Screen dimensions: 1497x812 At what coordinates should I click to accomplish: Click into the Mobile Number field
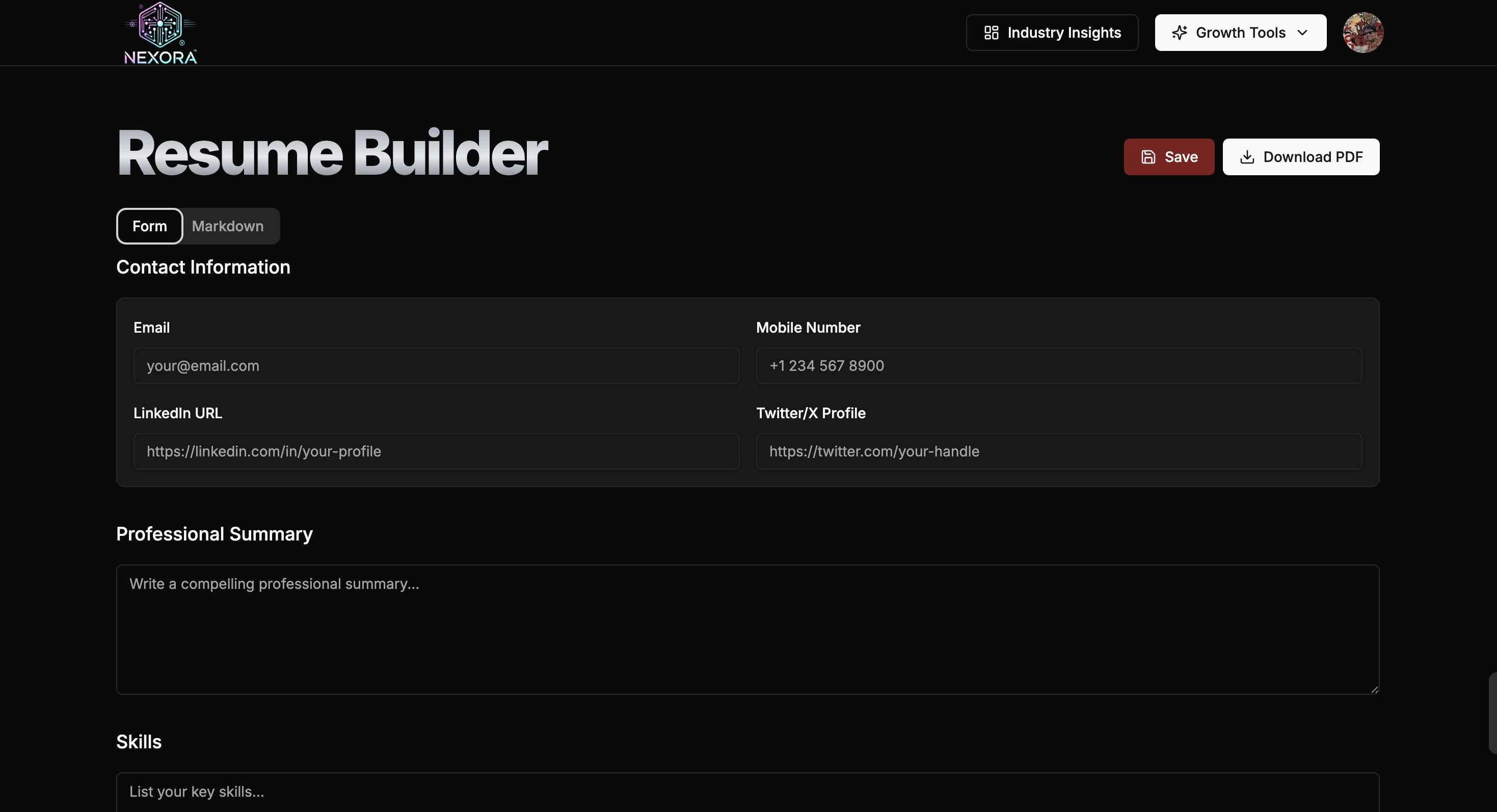[1058, 366]
